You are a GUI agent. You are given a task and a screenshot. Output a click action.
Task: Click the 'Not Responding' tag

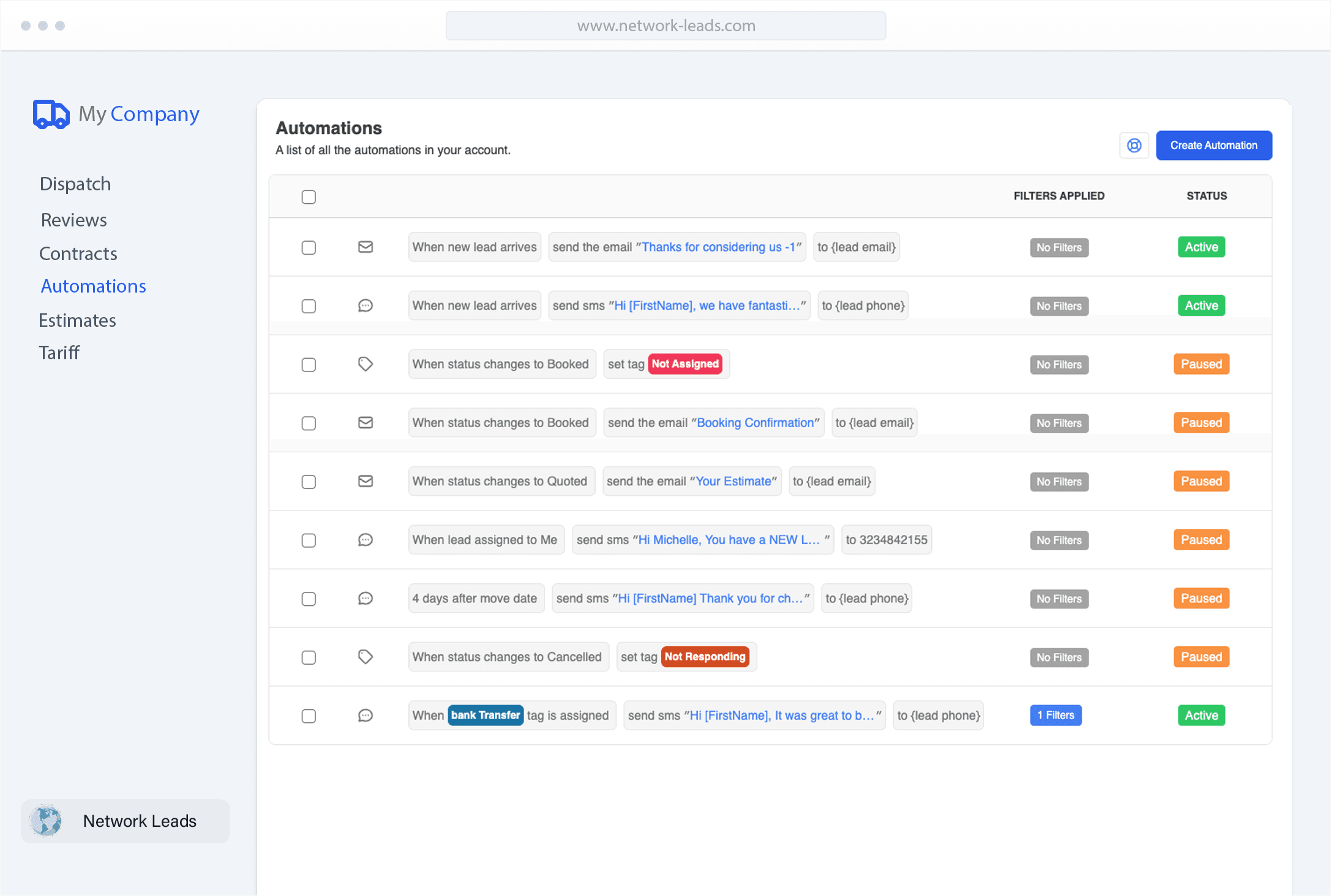coord(705,657)
